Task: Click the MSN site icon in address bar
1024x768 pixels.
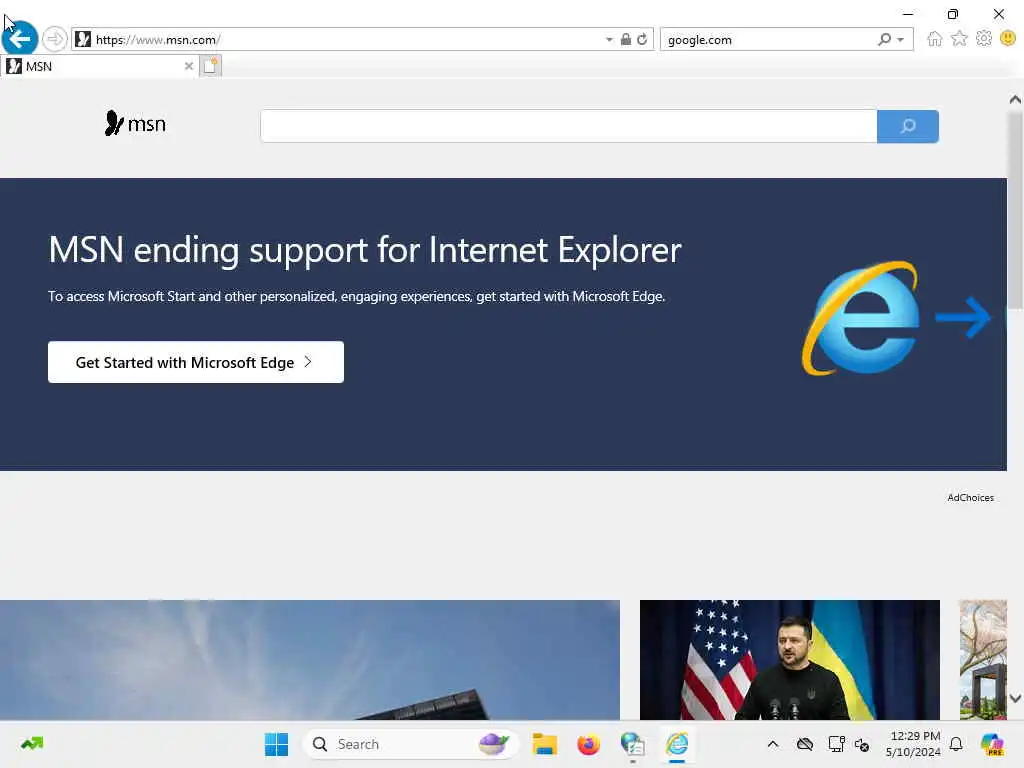Action: (x=83, y=39)
